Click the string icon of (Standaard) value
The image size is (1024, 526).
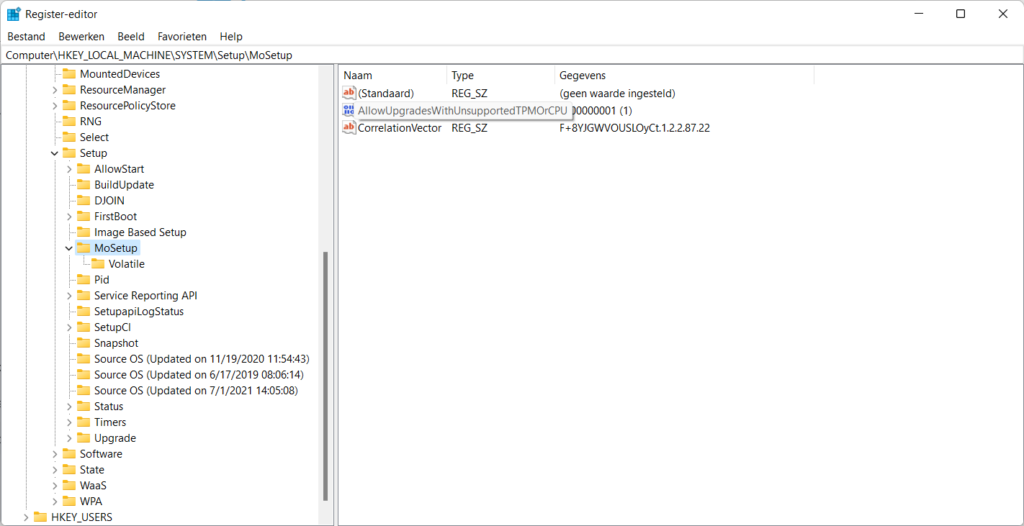(x=349, y=93)
